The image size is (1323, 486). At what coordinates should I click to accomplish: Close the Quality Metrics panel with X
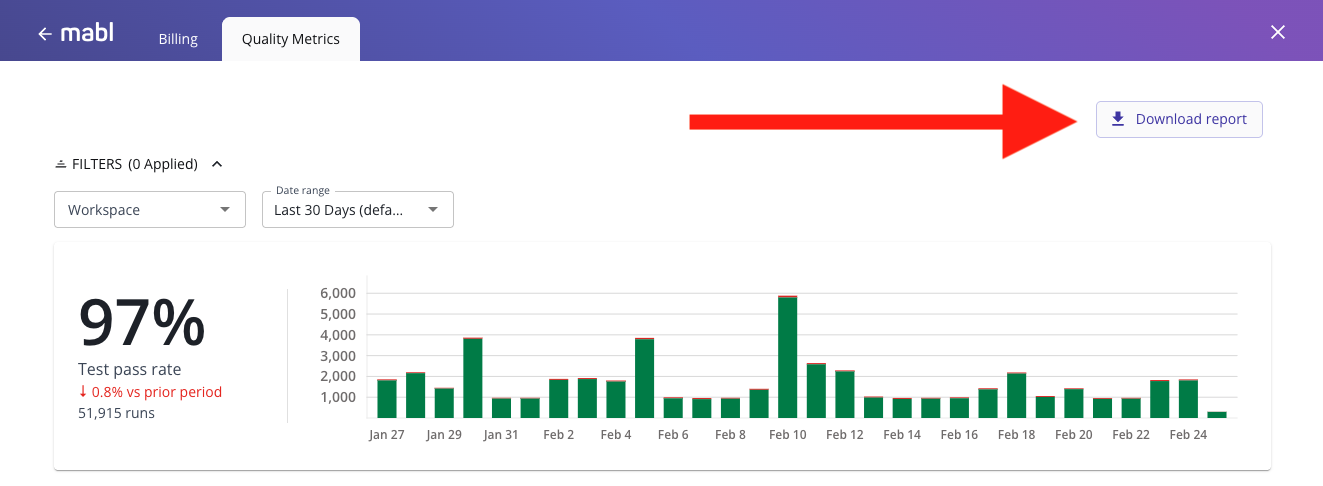(1277, 32)
